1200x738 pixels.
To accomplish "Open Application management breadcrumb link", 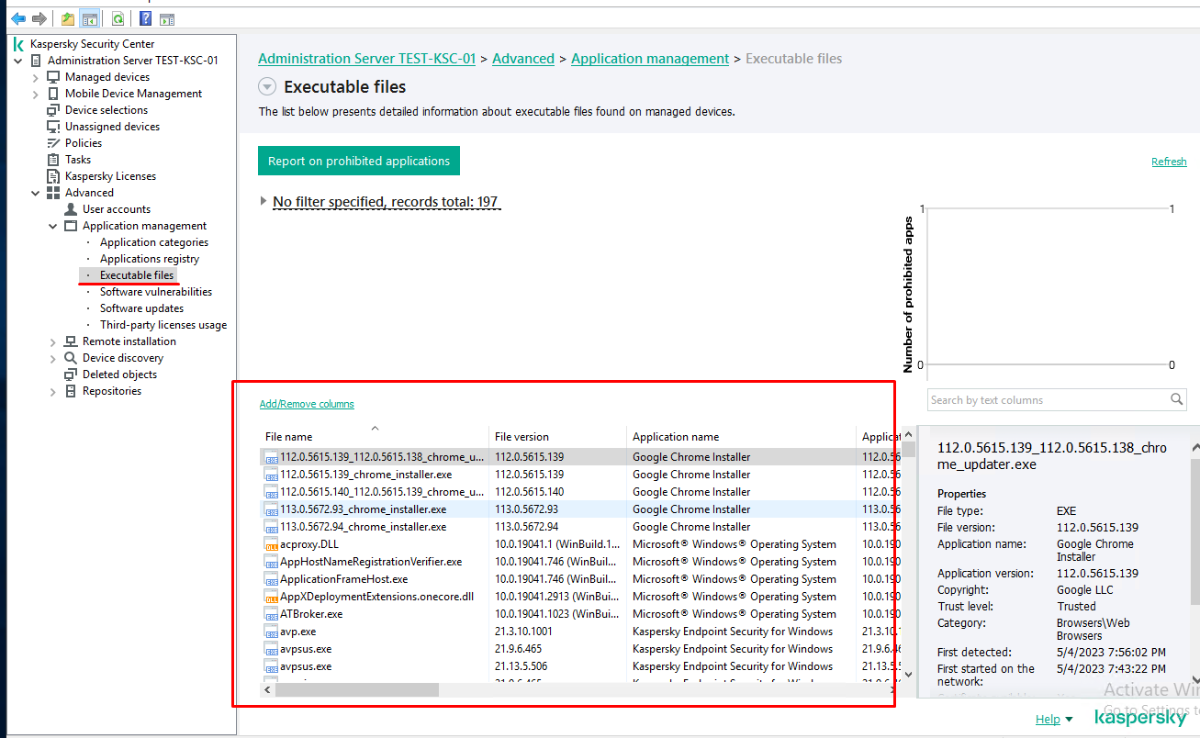I will [649, 59].
